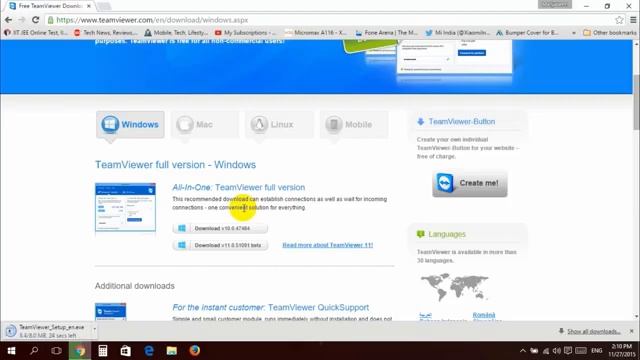This screenshot has width=640, height=360.
Task: Open the My Subscriptions bookmark
Action: click(x=245, y=33)
